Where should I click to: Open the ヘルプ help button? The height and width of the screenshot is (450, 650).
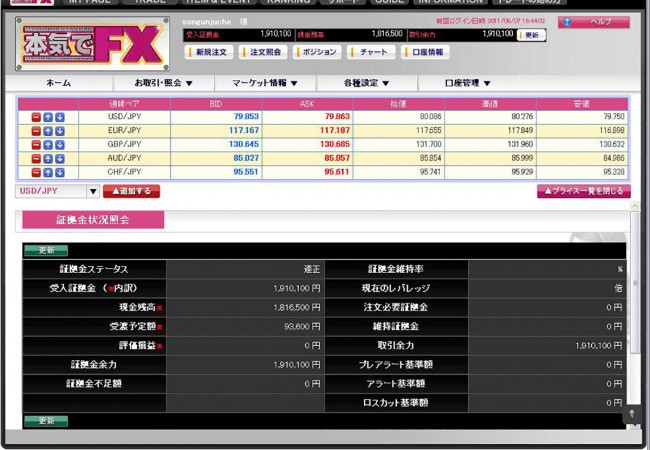coord(593,22)
